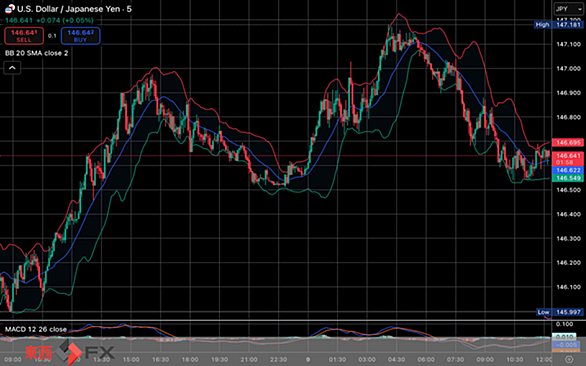Open chart settings gear in bottom corner

569,360
